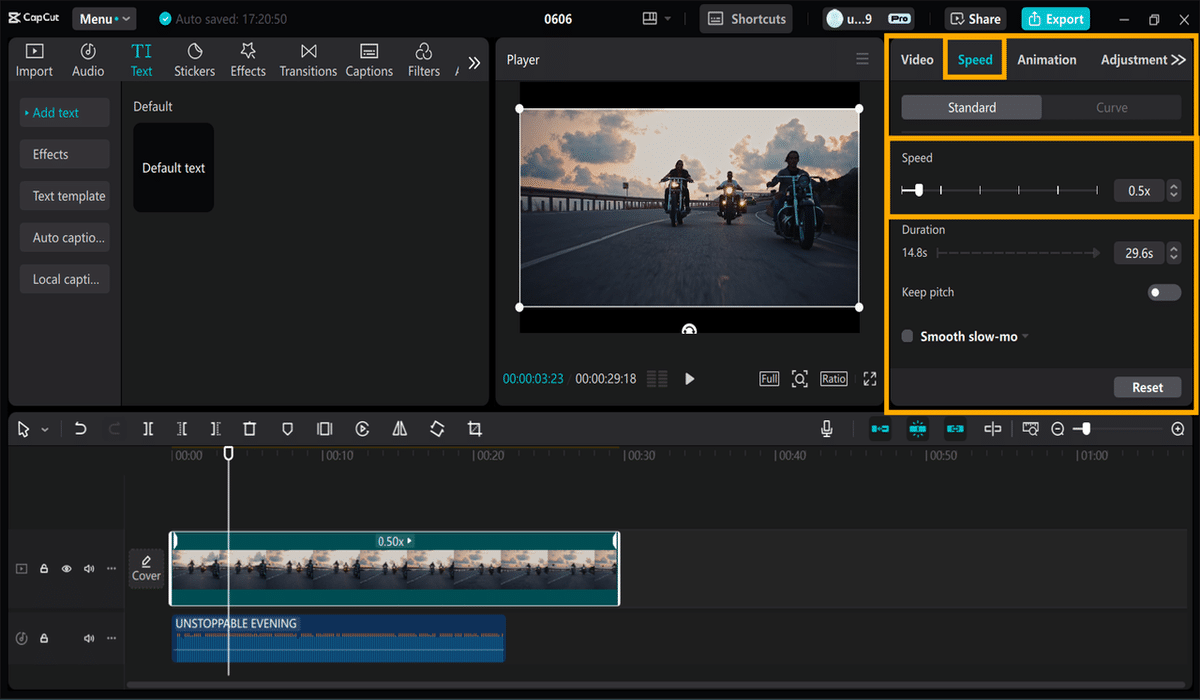1200x700 pixels.
Task: Click the scan/focus frame icon in Player
Action: pyautogui.click(x=800, y=379)
